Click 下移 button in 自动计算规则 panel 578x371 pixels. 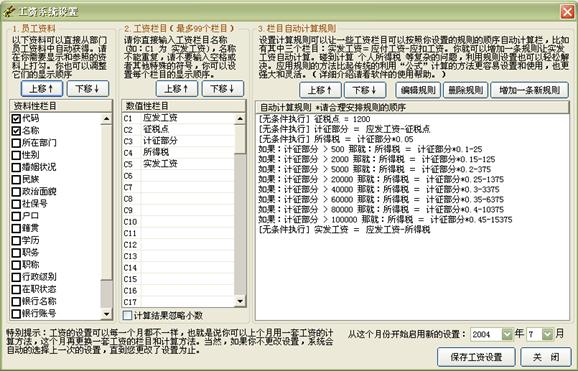(x=365, y=90)
